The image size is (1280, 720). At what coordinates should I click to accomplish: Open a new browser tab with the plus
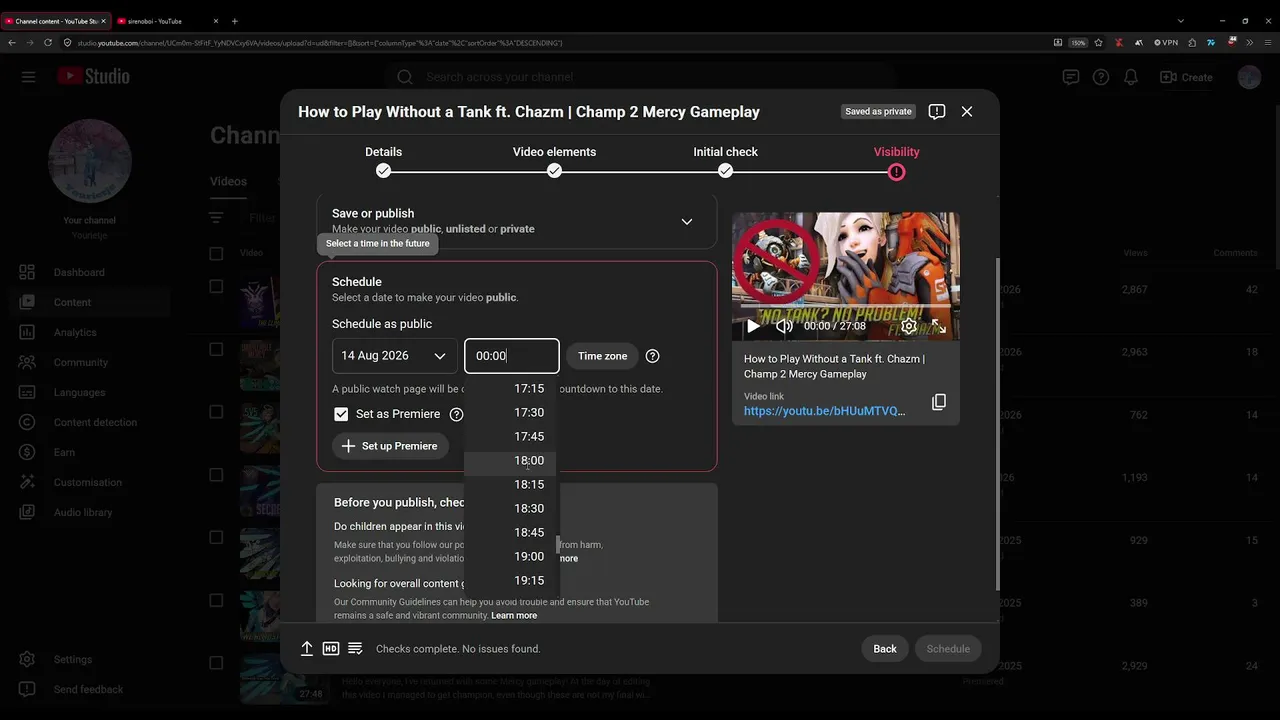click(x=235, y=21)
